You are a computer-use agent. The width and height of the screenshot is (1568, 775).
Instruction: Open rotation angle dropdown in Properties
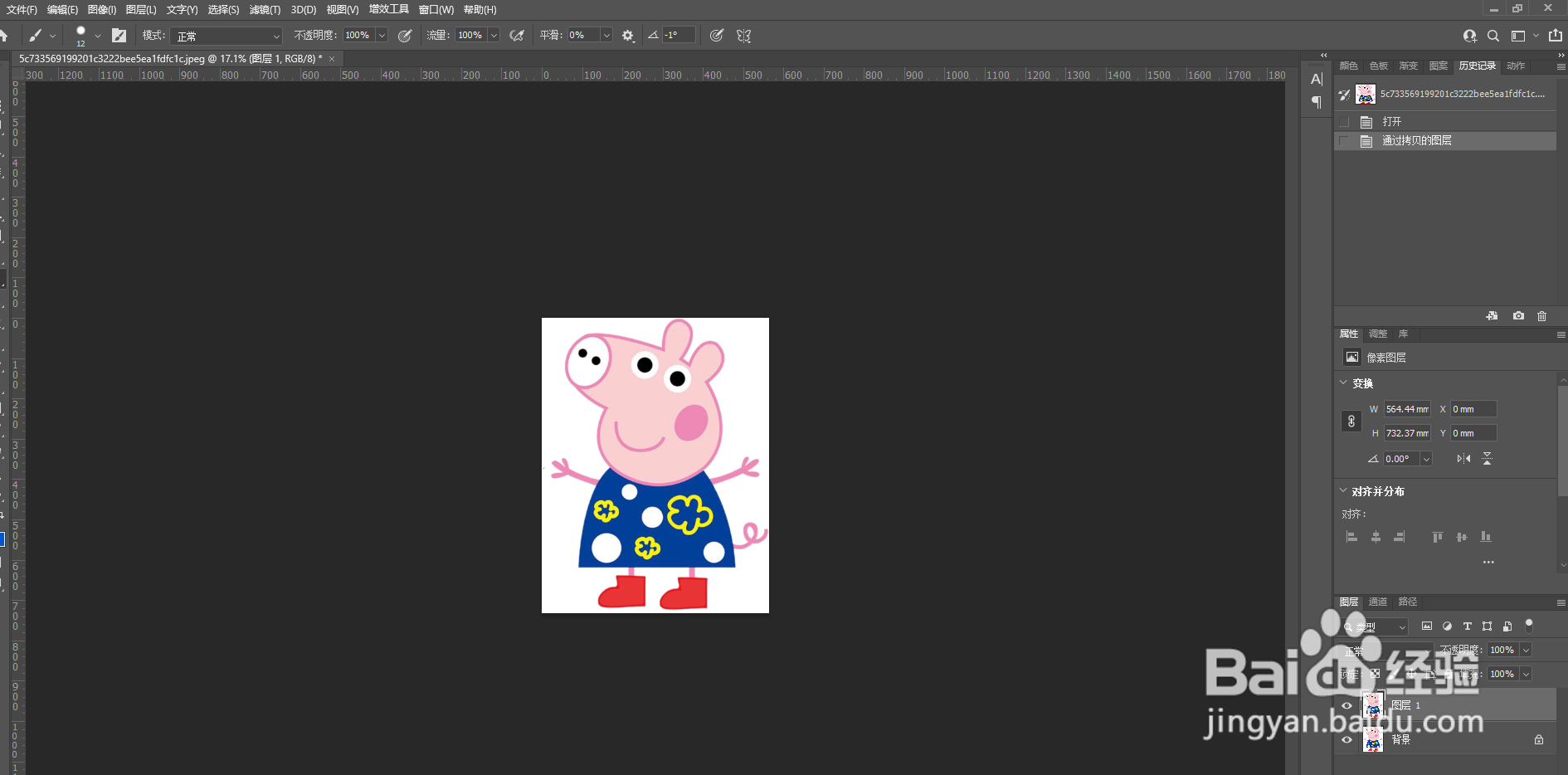[1426, 459]
